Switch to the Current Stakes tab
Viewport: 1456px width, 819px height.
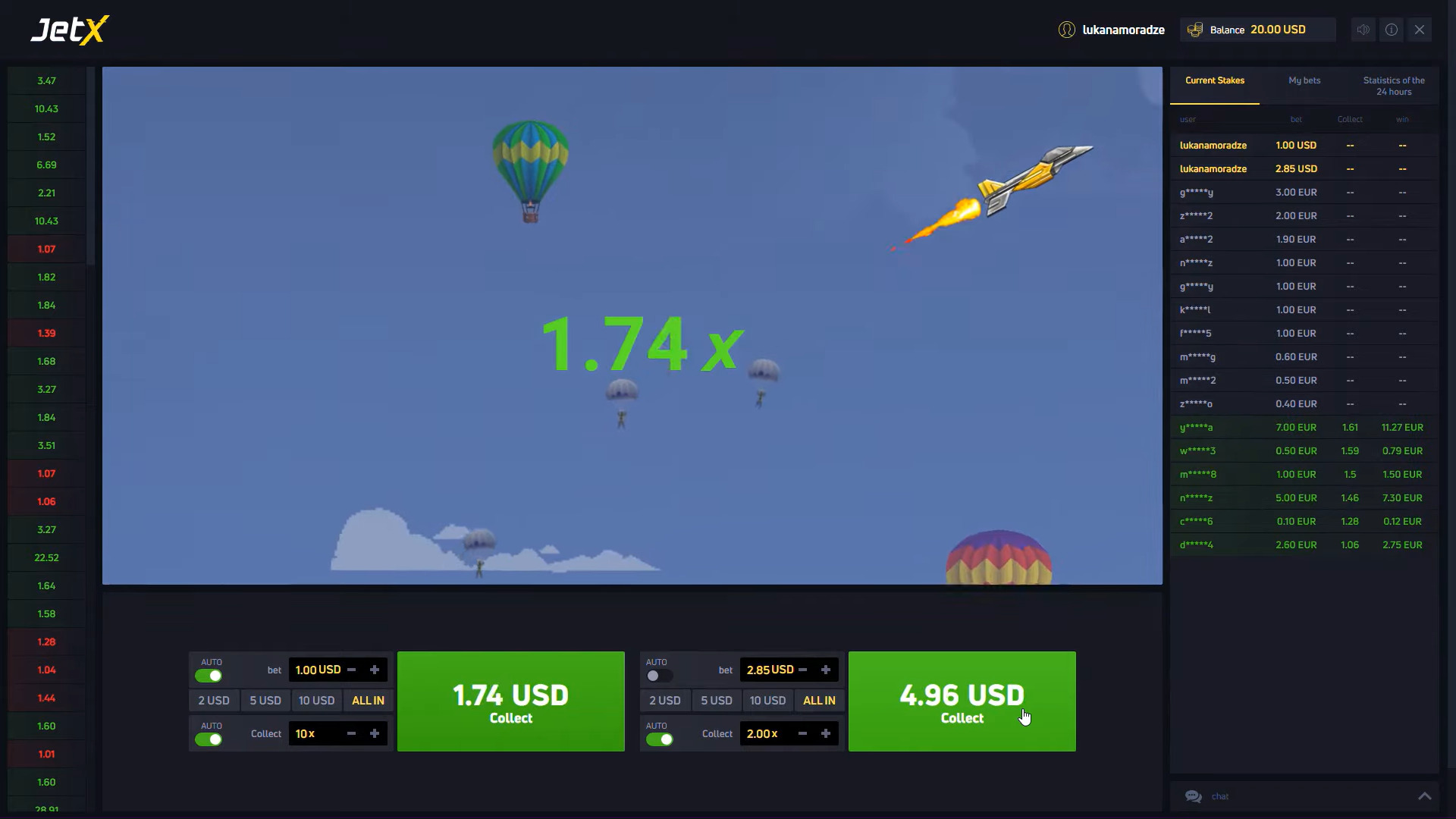(x=1215, y=80)
